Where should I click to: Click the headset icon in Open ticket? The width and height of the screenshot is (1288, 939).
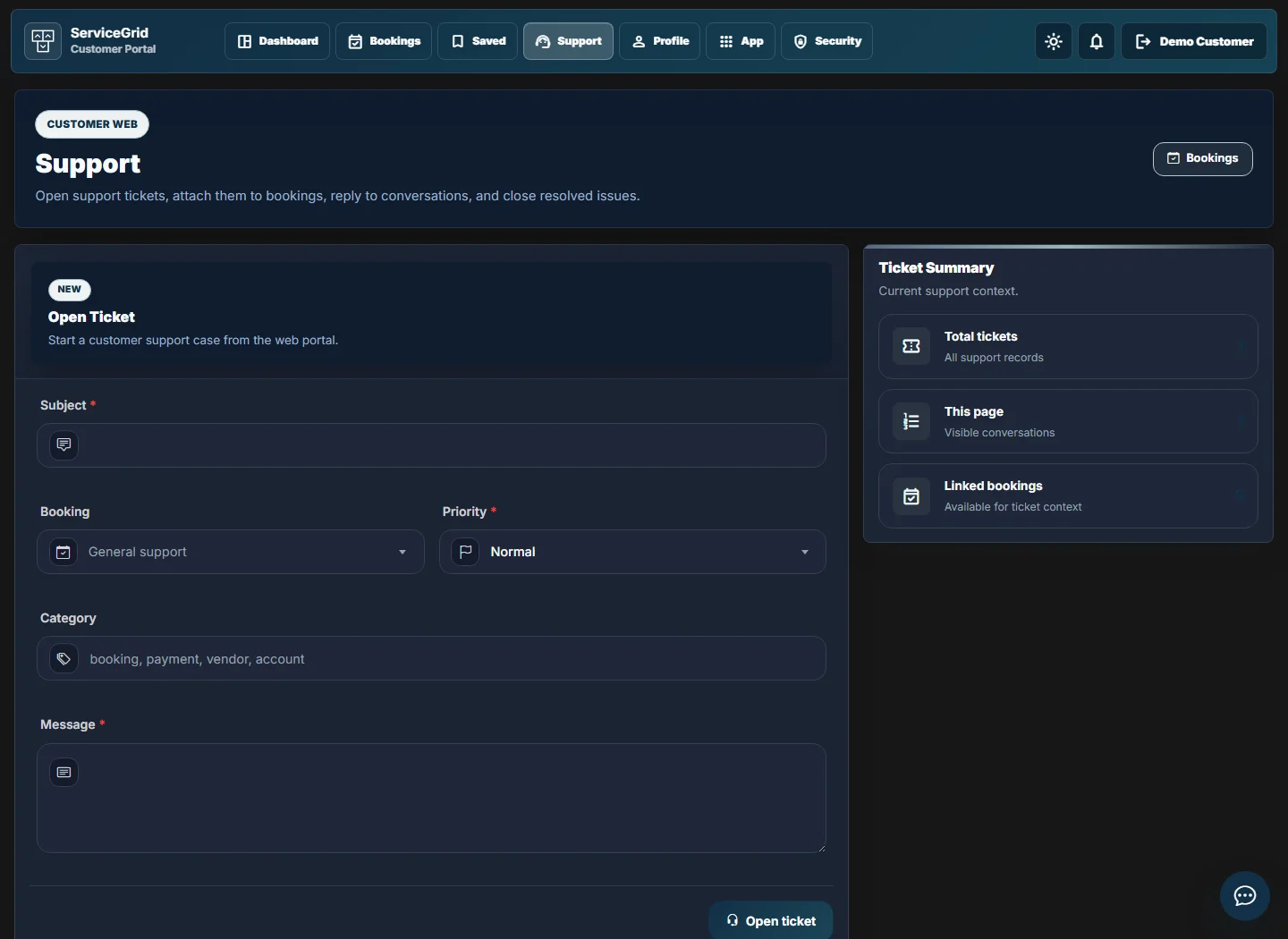[x=733, y=920]
